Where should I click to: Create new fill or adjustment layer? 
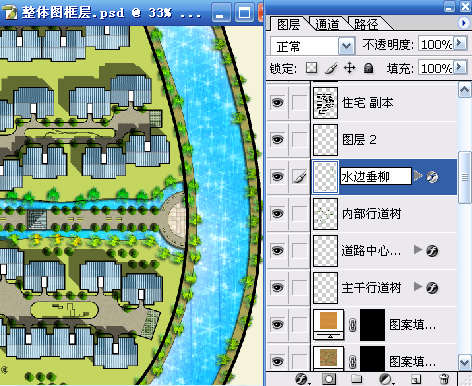pos(386,379)
